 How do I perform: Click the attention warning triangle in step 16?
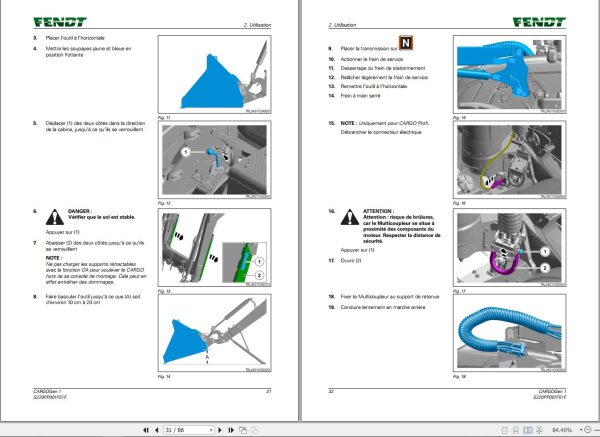click(350, 217)
